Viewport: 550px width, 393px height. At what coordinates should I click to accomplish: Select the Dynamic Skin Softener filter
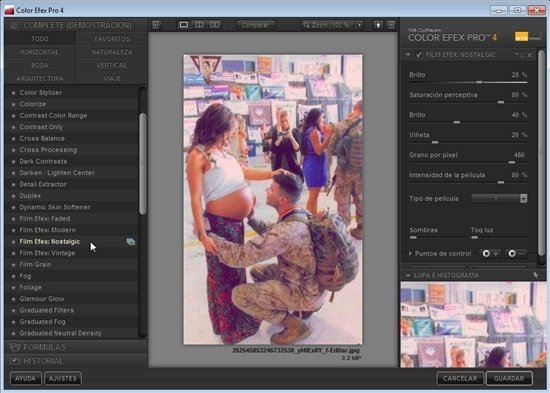tap(72, 207)
